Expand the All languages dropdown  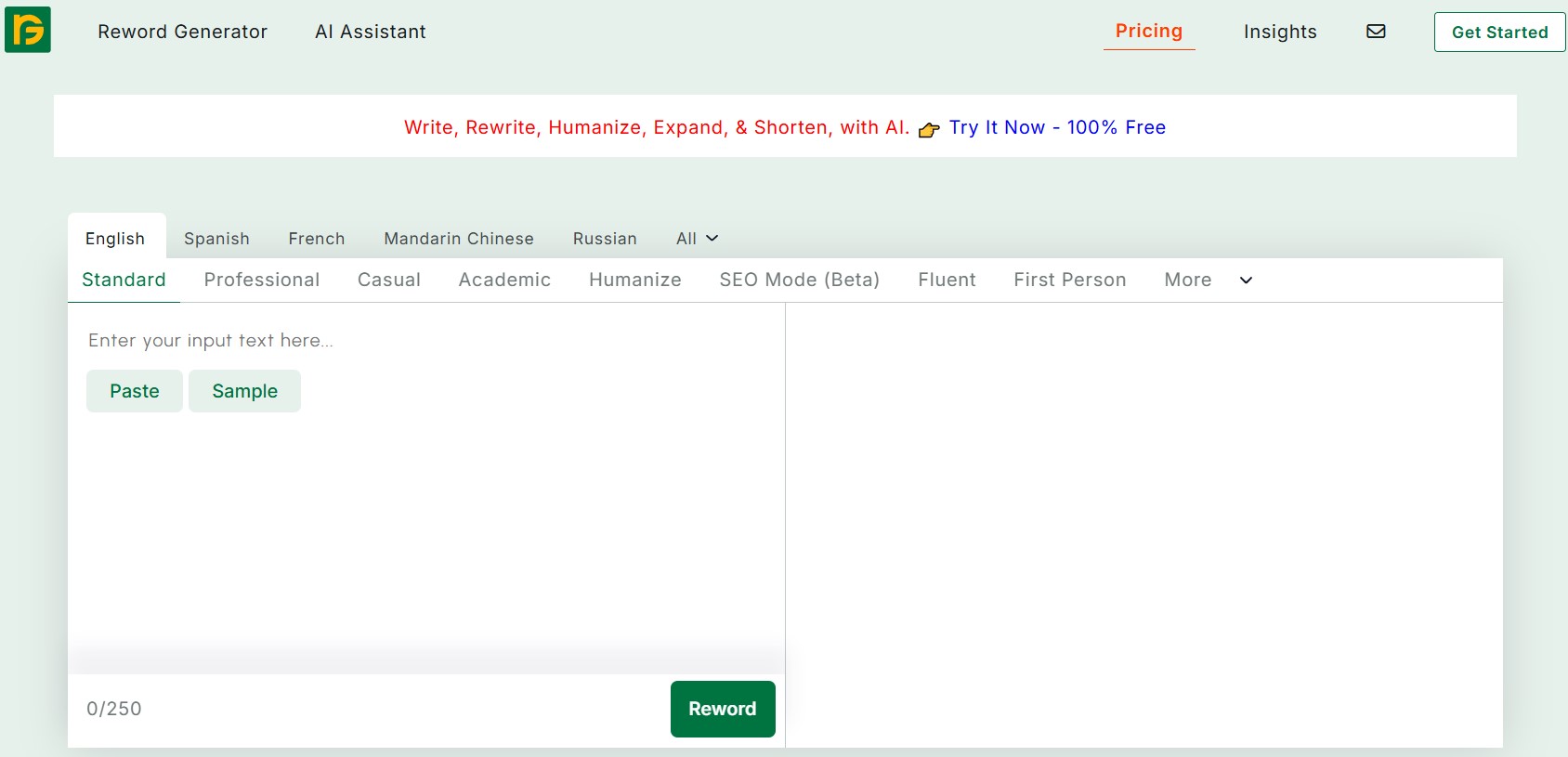[697, 239]
